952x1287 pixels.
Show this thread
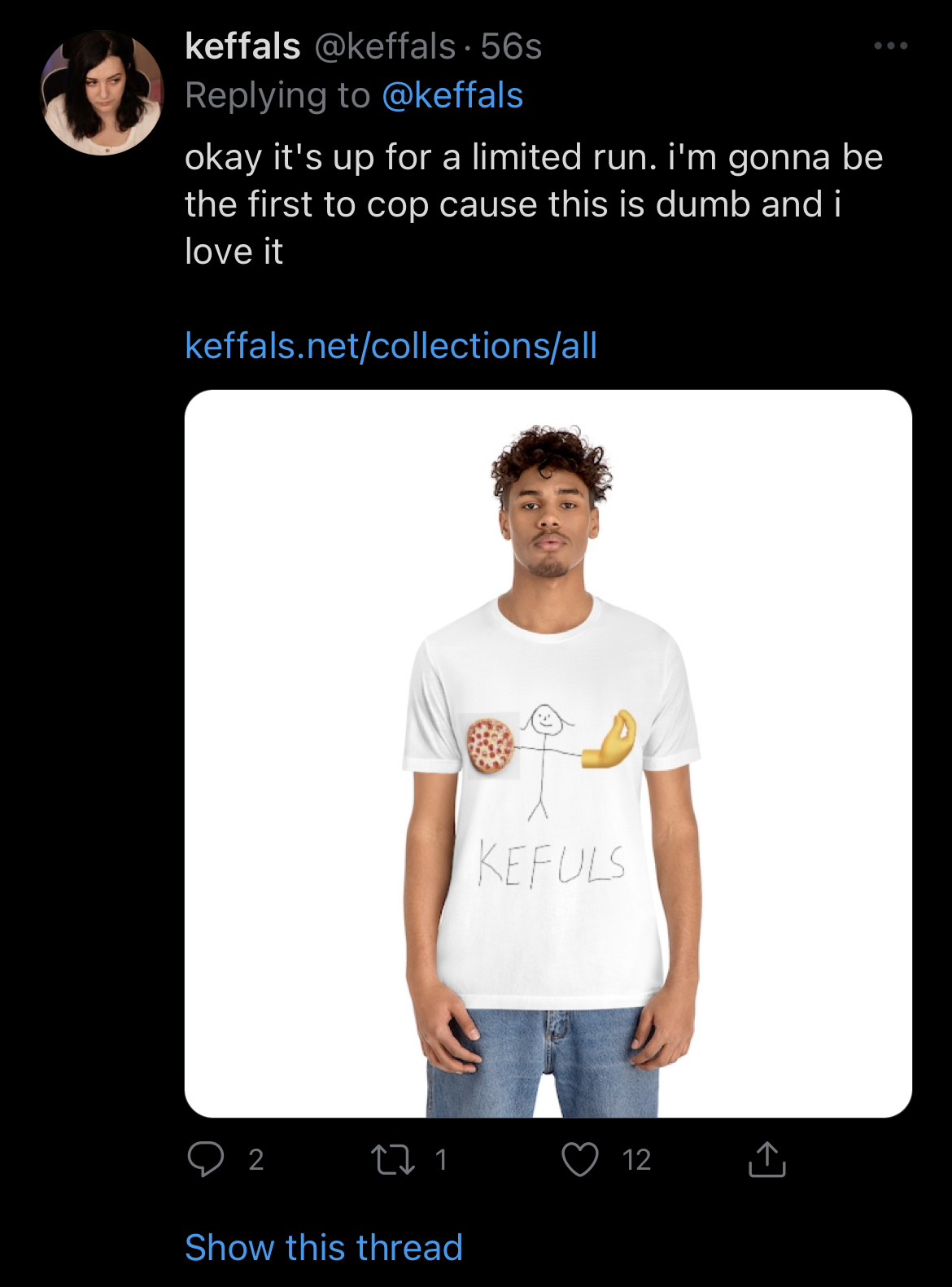tap(324, 1247)
